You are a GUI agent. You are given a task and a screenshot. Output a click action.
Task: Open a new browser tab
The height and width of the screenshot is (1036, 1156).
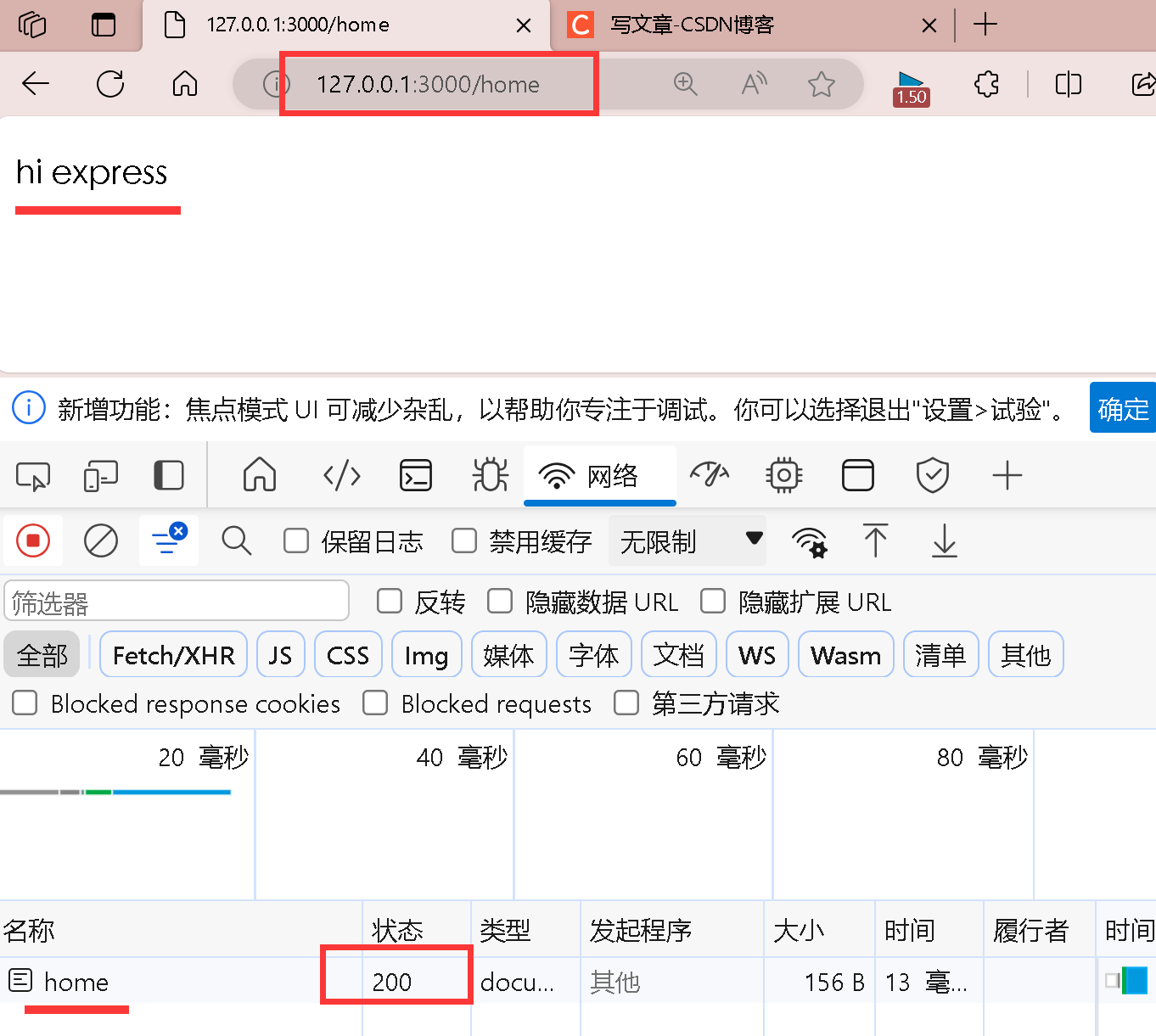985,25
